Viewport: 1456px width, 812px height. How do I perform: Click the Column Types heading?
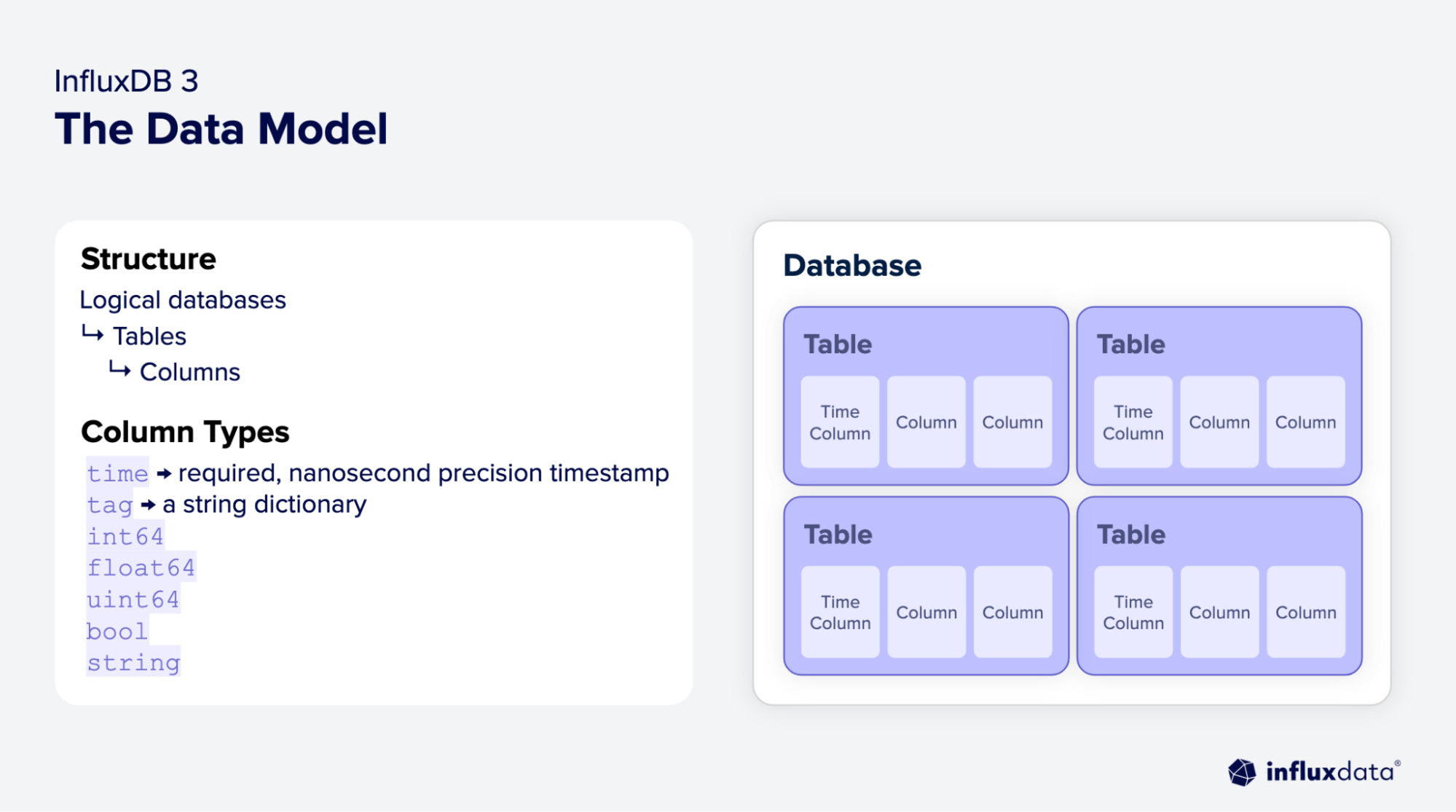pyautogui.click(x=185, y=432)
